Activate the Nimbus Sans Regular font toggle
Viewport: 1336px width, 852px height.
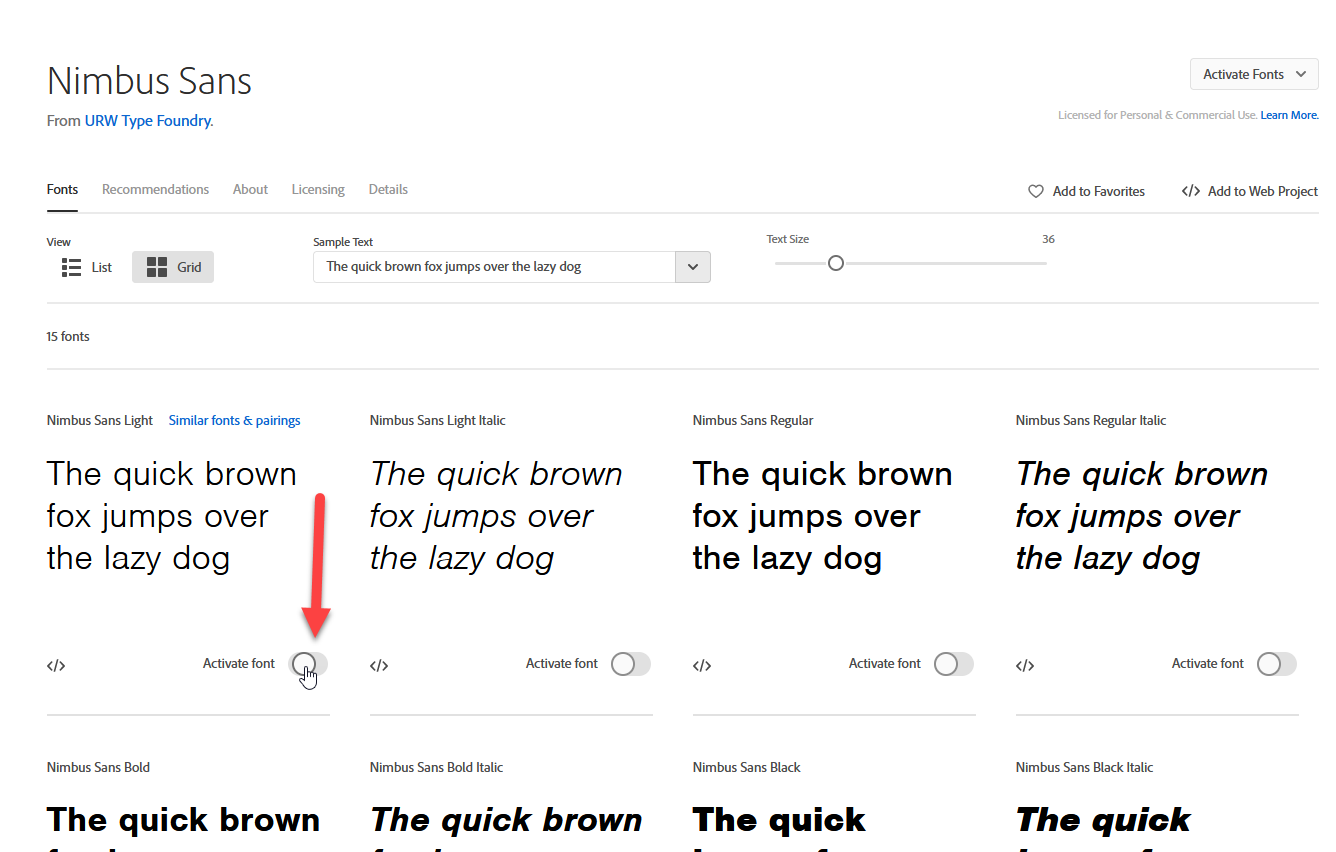[954, 664]
